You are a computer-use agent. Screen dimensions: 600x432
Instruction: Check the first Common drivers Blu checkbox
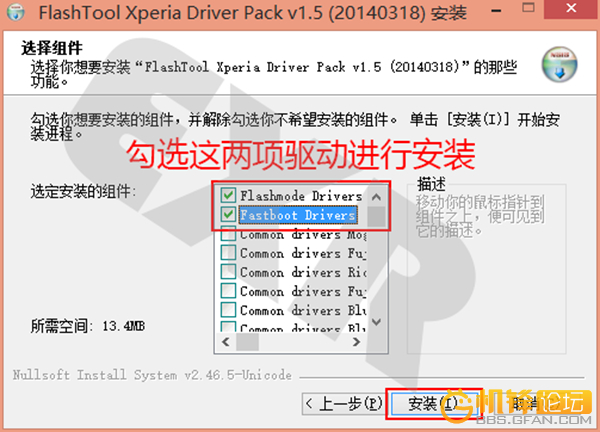point(228,310)
